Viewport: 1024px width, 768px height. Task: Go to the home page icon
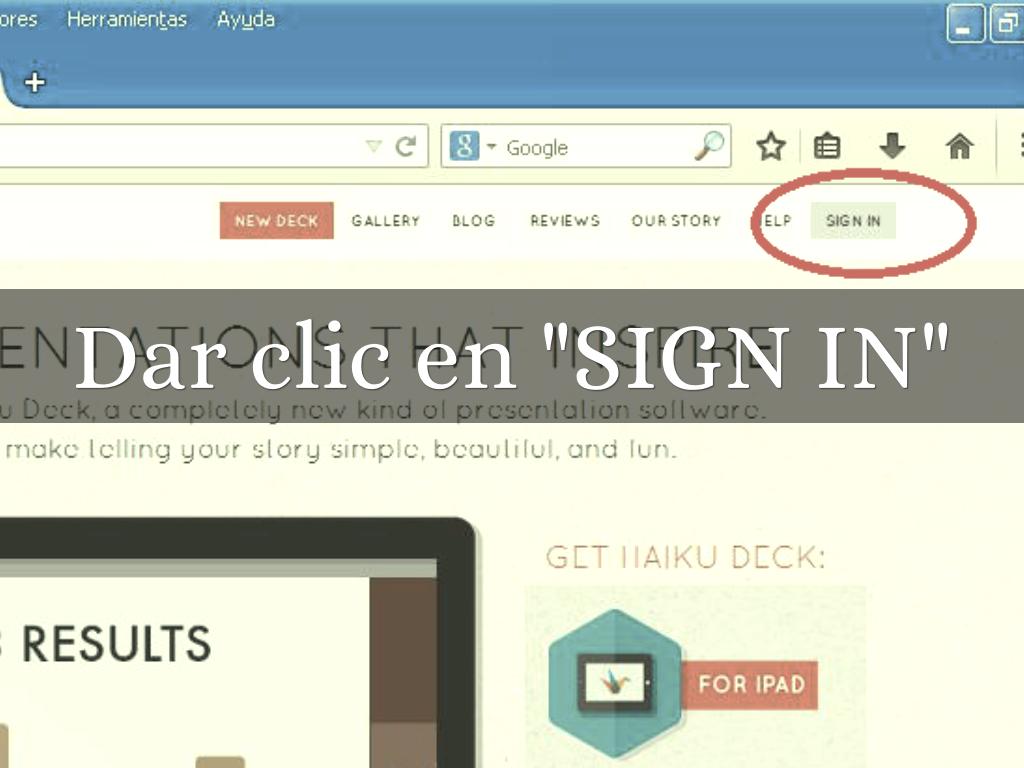click(959, 147)
